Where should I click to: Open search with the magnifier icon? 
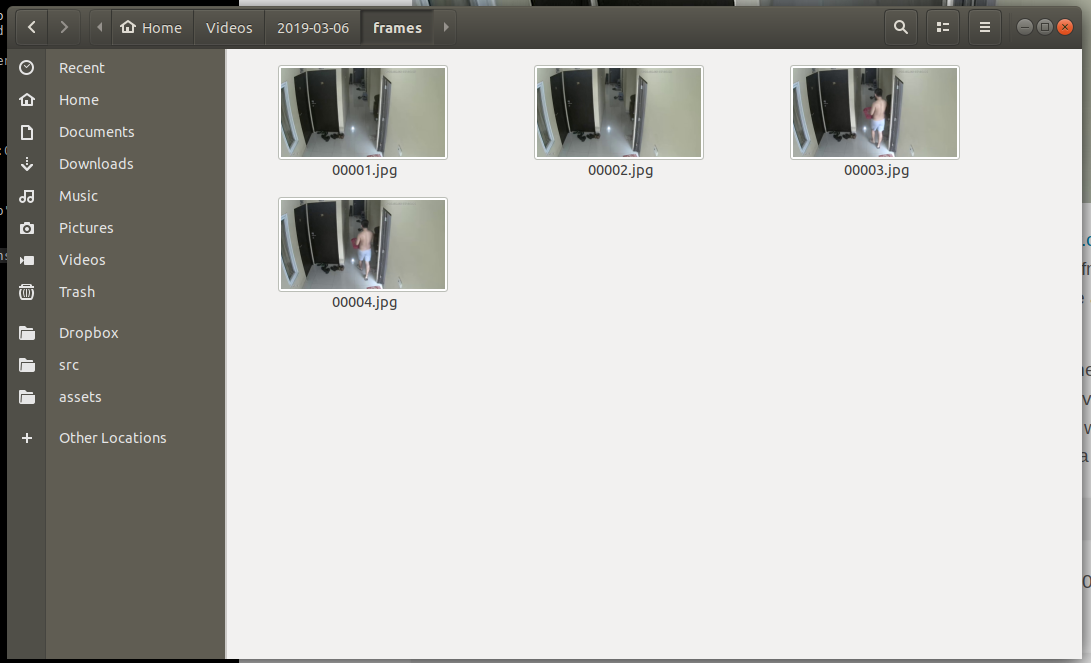901,28
